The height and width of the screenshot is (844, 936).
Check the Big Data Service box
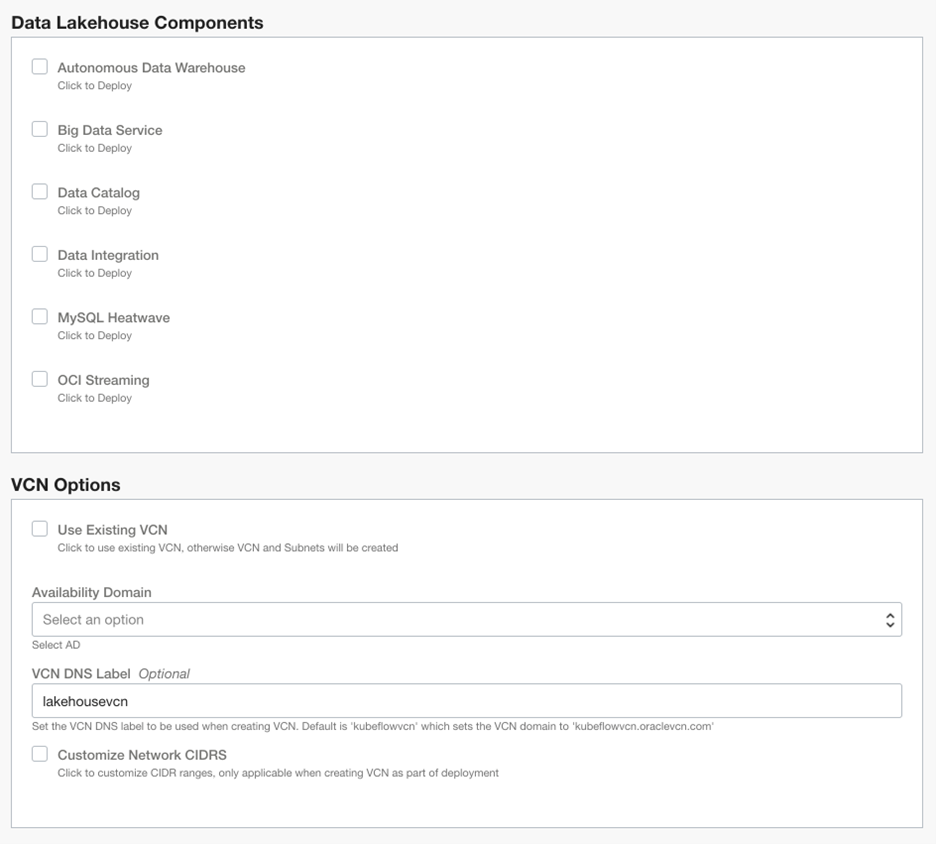[x=39, y=128]
